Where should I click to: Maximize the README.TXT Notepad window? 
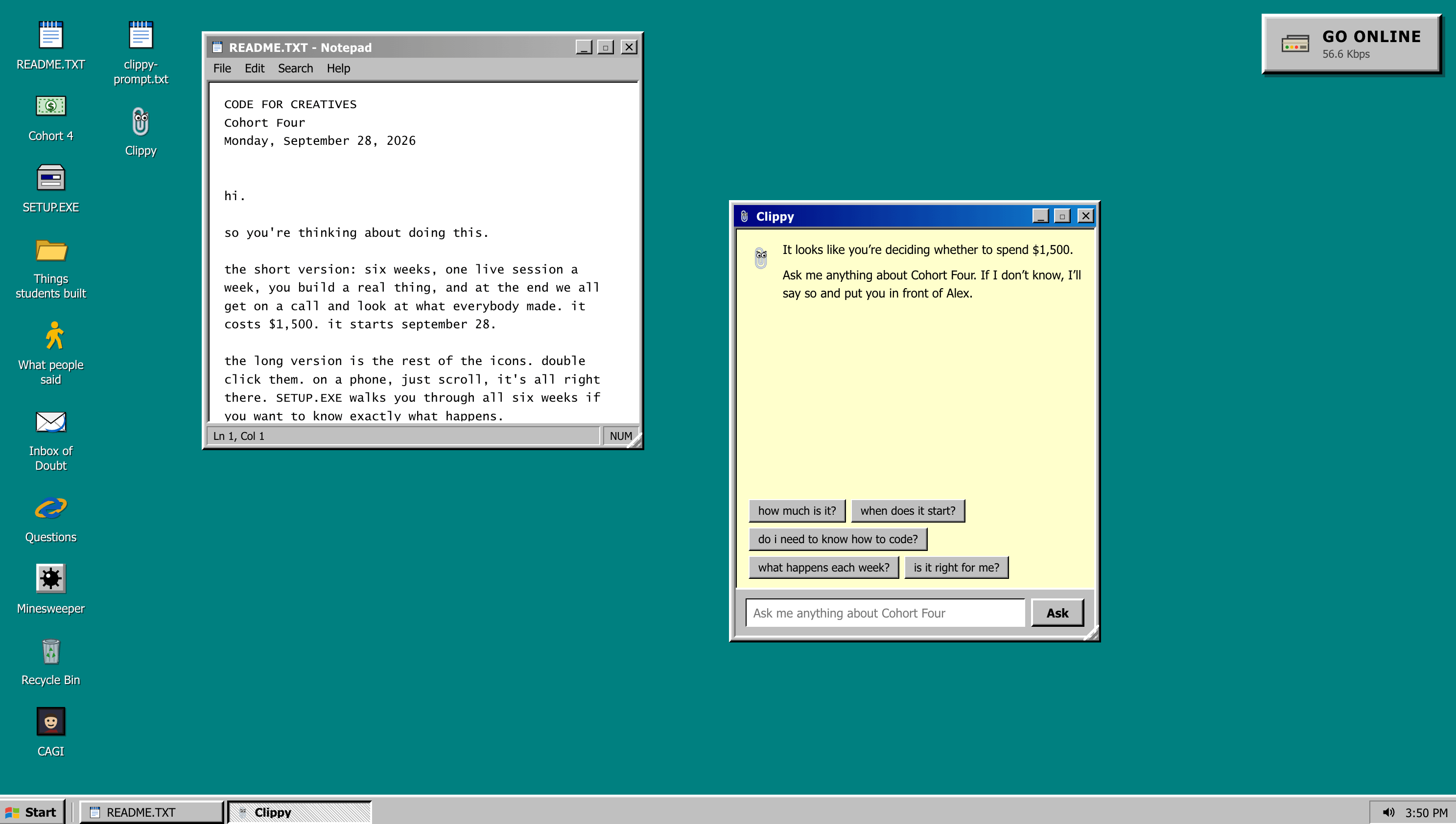pos(605,47)
